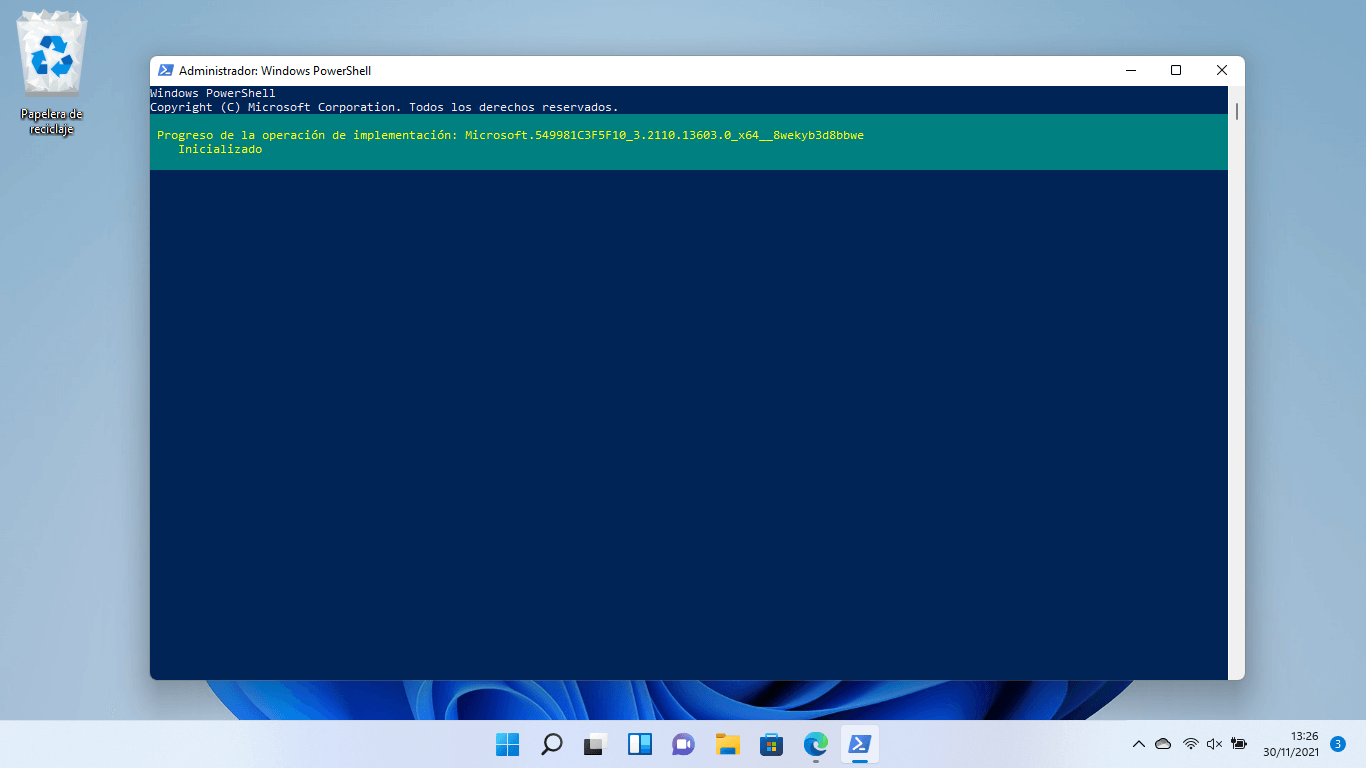Screen dimensions: 1366x768
Task: Open the Windows Start menu
Action: coord(508,744)
